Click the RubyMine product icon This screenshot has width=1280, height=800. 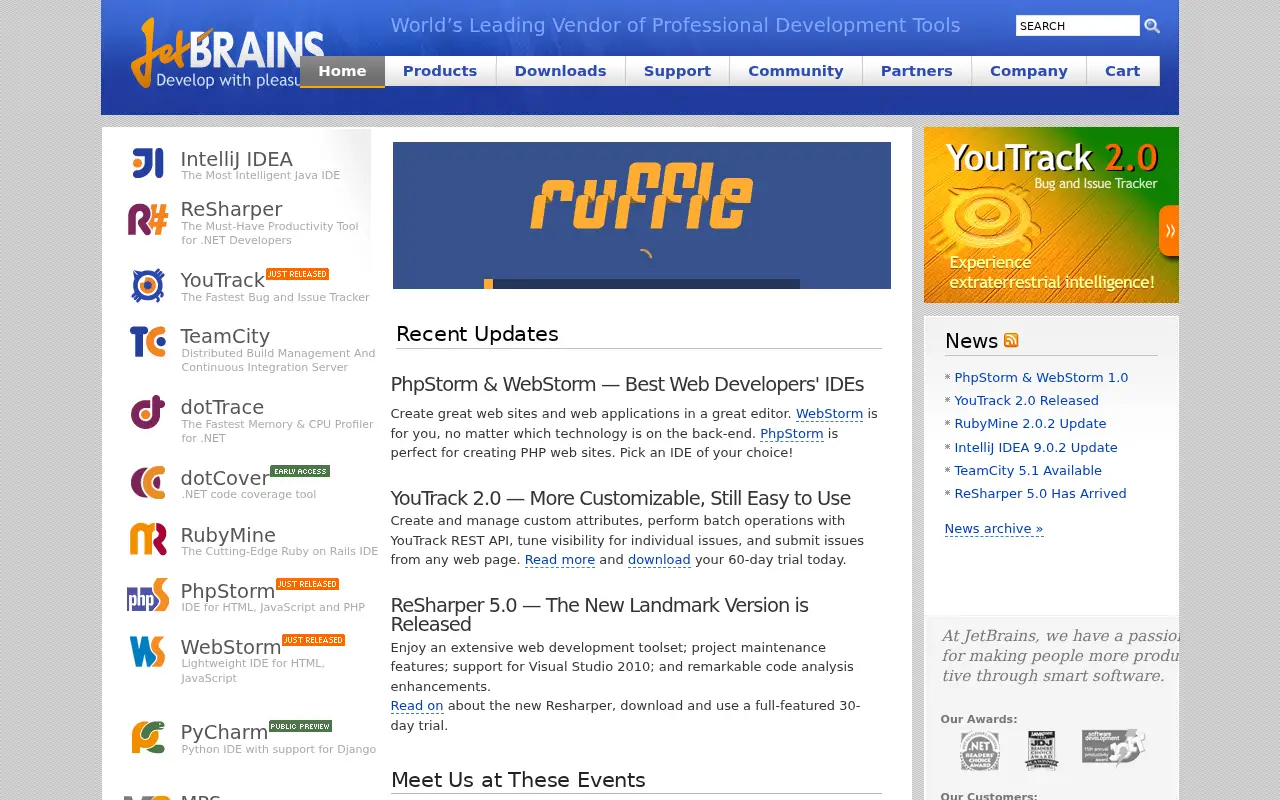click(x=148, y=539)
